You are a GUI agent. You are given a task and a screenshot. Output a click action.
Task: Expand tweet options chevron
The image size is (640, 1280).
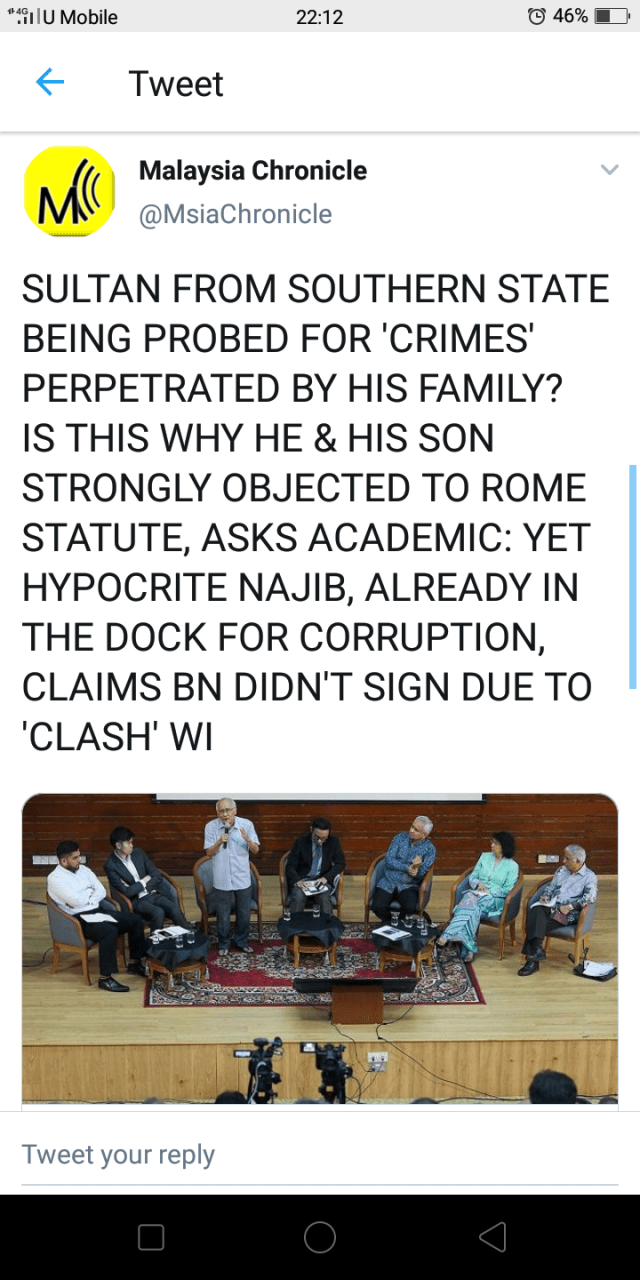coord(609,170)
